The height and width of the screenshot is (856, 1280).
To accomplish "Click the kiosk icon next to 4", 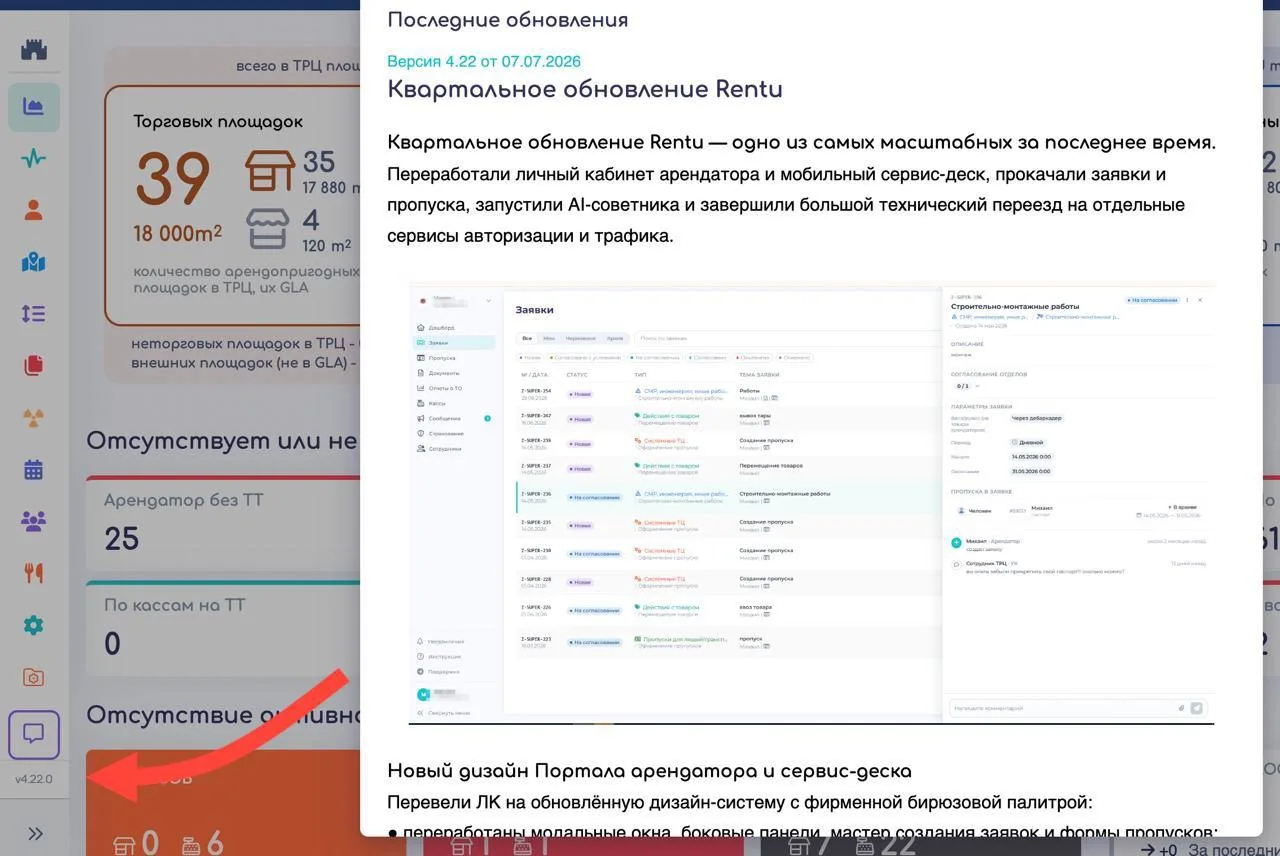I will click(x=270, y=229).
